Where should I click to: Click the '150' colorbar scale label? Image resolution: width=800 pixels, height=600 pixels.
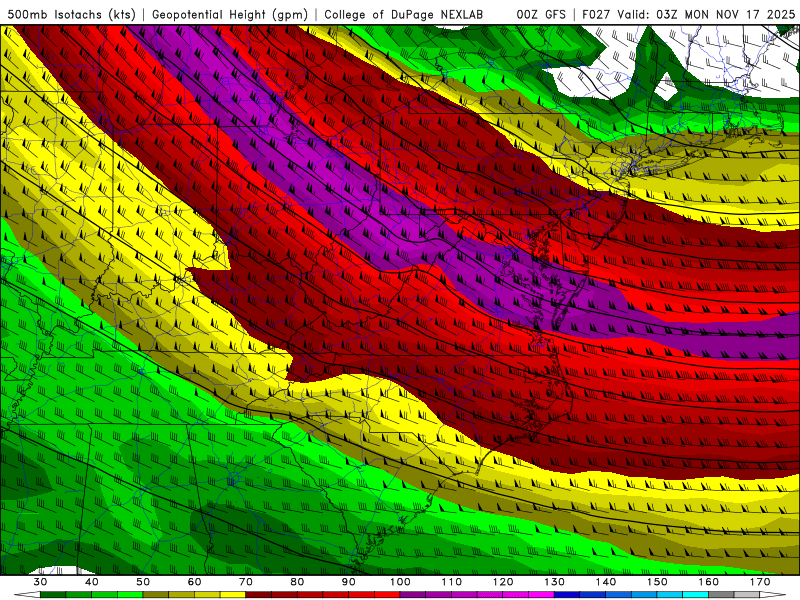coord(658,582)
